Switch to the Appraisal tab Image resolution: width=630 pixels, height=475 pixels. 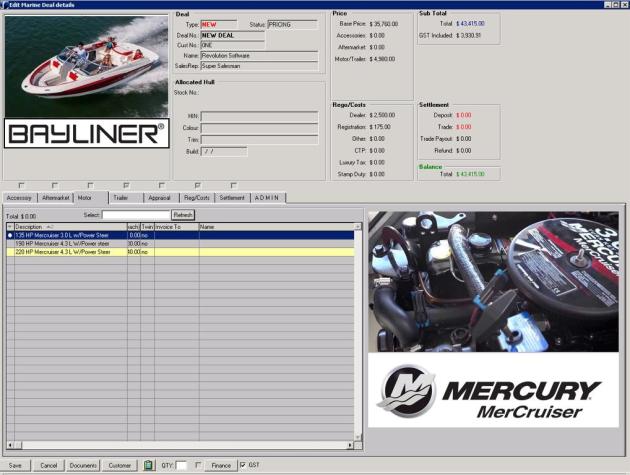click(162, 198)
